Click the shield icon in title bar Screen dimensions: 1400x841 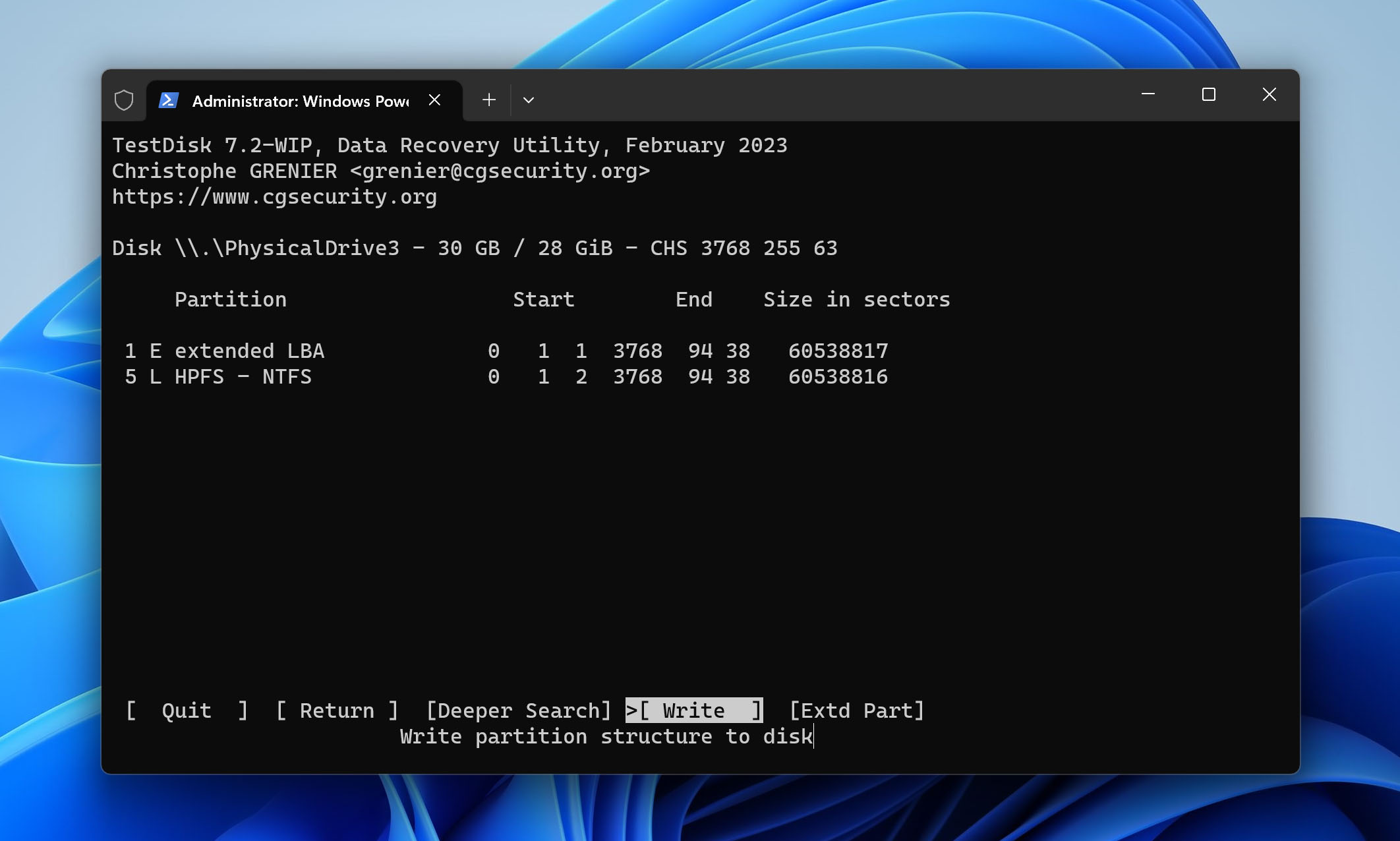tap(124, 100)
